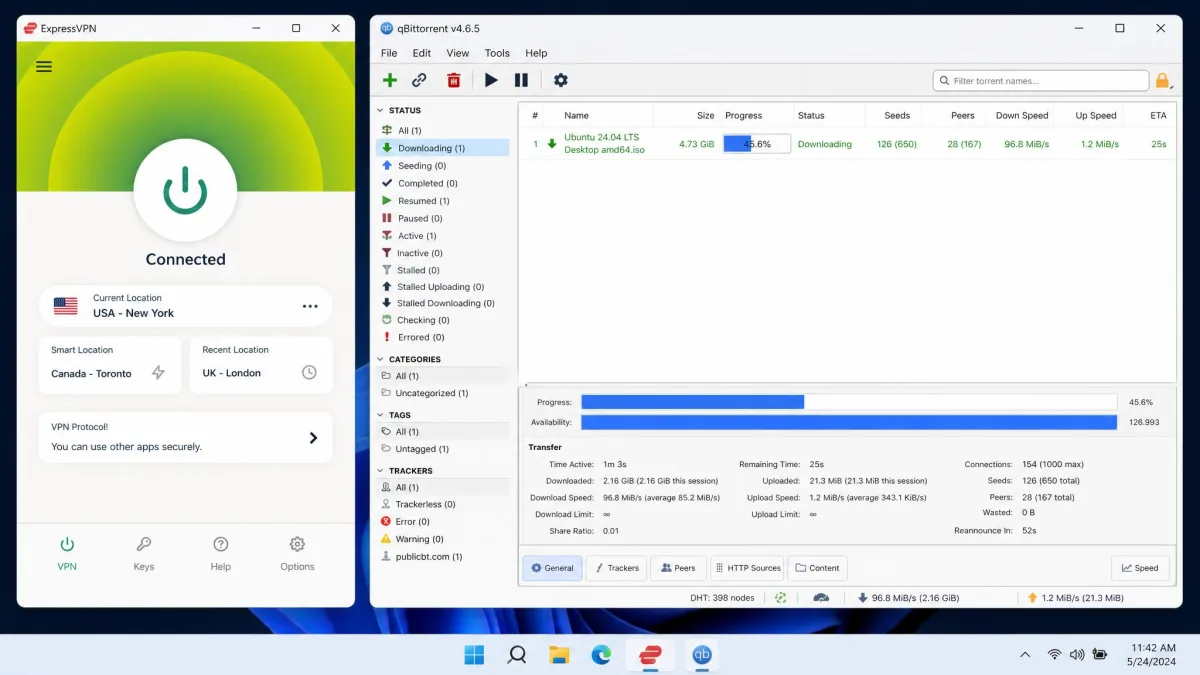The image size is (1200, 675).
Task: Sort by the Down Speed column header
Action: tap(1022, 115)
